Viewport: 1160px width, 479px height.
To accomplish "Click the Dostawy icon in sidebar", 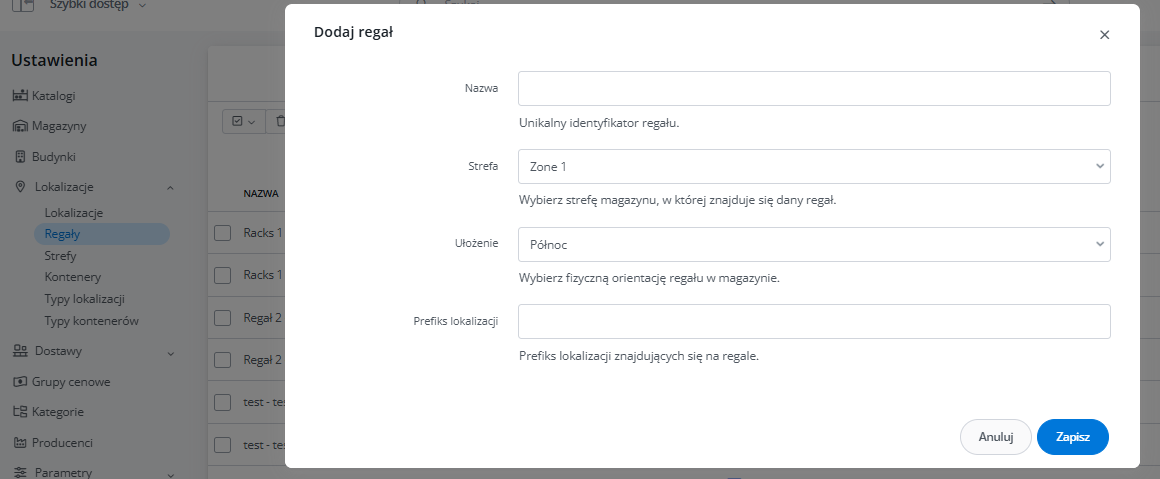I will (x=20, y=351).
